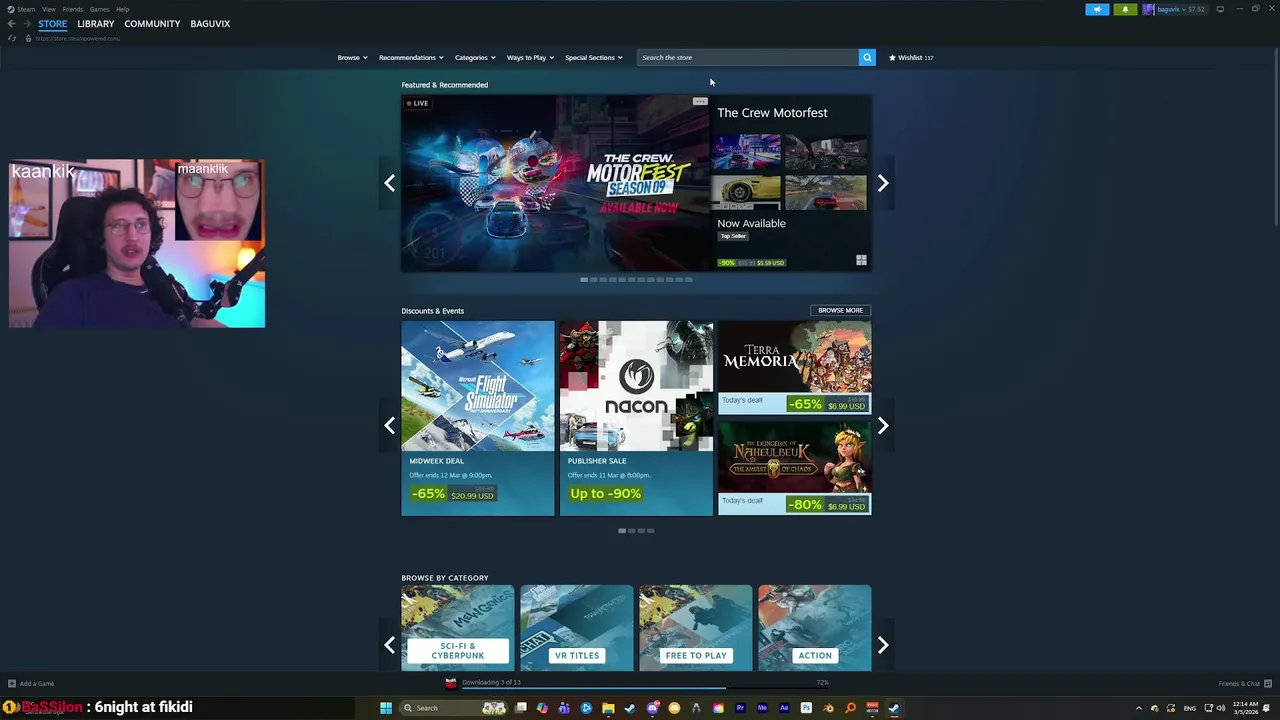The image size is (1280, 720).
Task: Expand the Ways to Play dropdown
Action: pos(530,57)
